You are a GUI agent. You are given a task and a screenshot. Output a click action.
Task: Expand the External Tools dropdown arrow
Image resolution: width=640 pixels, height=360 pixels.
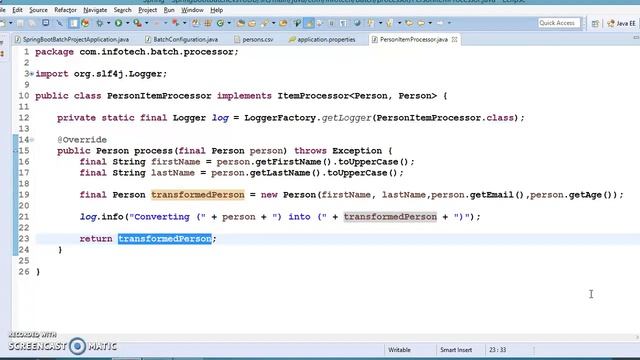coord(147,23)
